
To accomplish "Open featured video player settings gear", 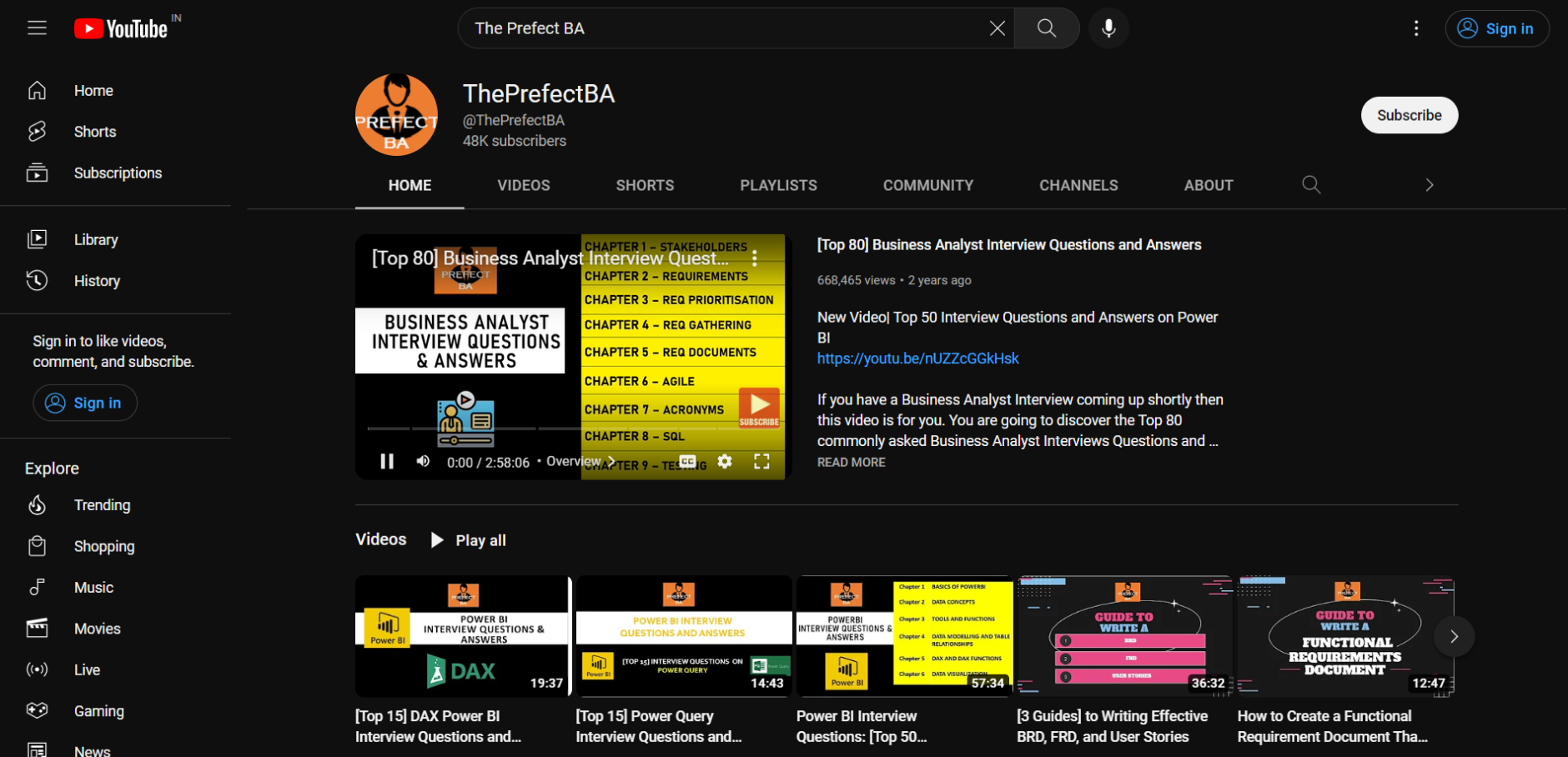I will (725, 462).
